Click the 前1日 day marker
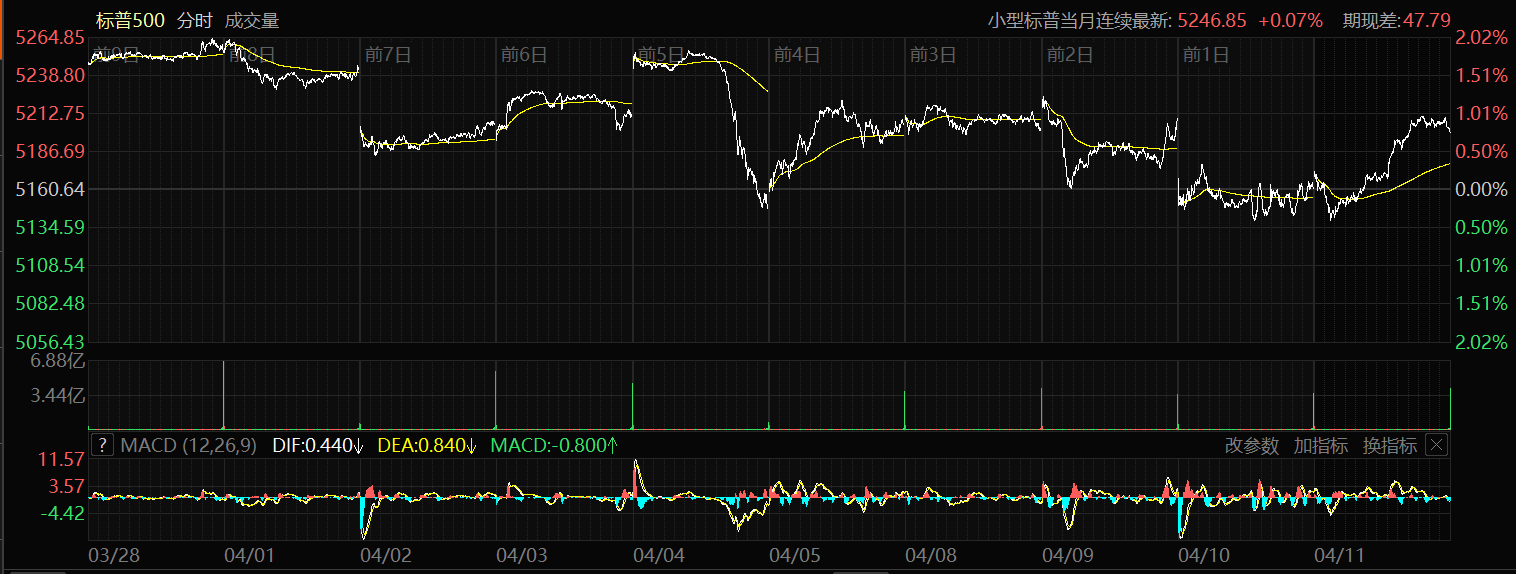Screen dimensions: 1516x574 coord(1206,55)
